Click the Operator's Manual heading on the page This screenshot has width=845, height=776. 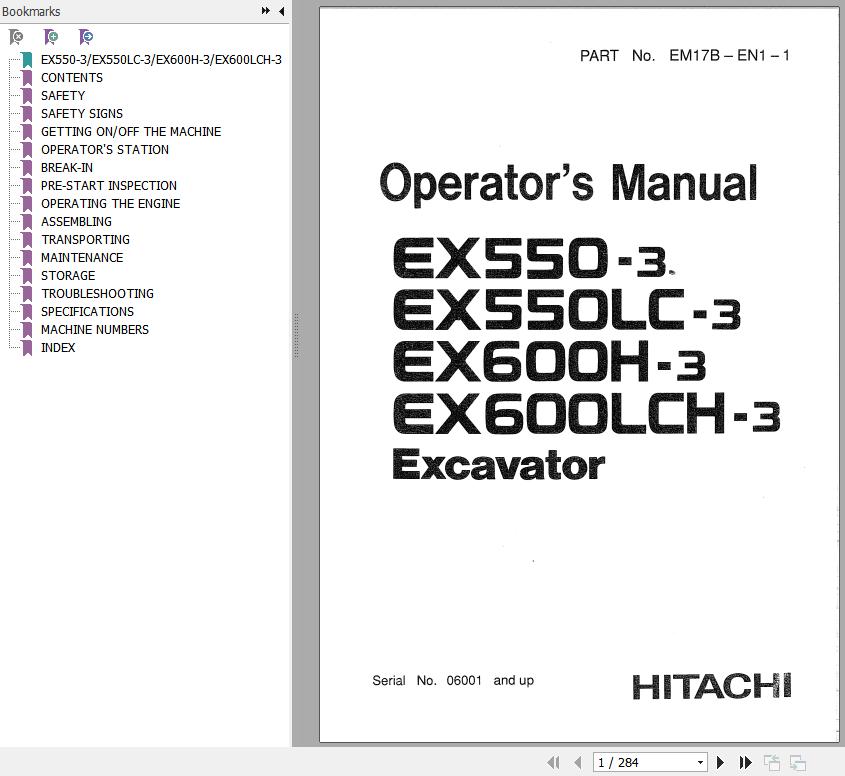pos(569,183)
